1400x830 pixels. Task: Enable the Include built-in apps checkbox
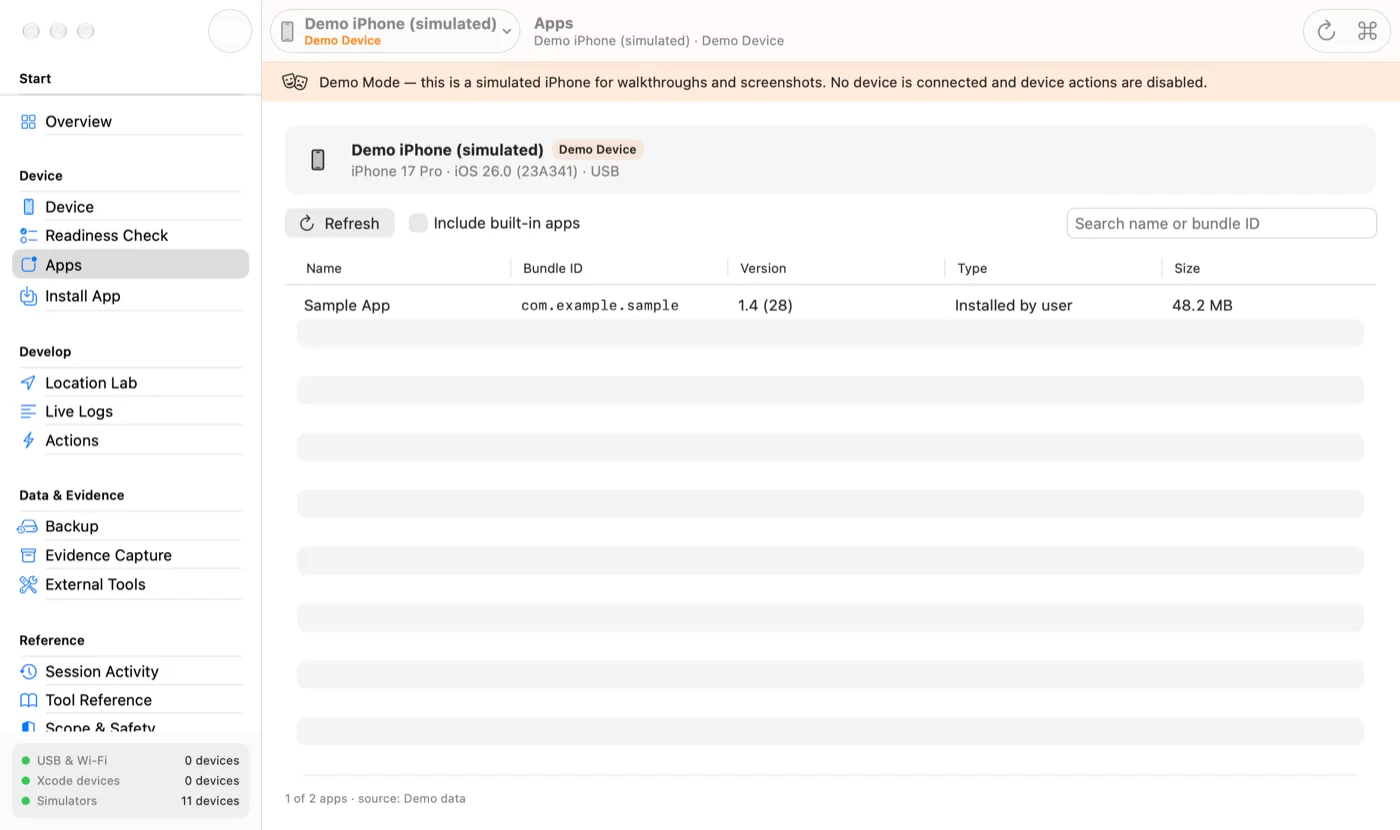tap(418, 223)
